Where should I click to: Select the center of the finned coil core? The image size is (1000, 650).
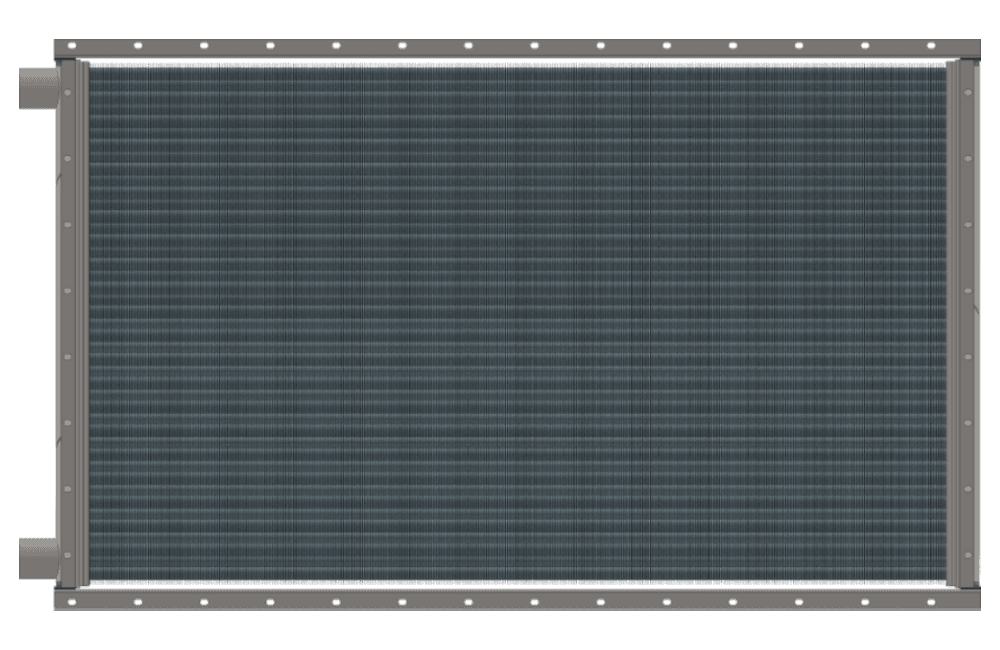[x=517, y=323]
